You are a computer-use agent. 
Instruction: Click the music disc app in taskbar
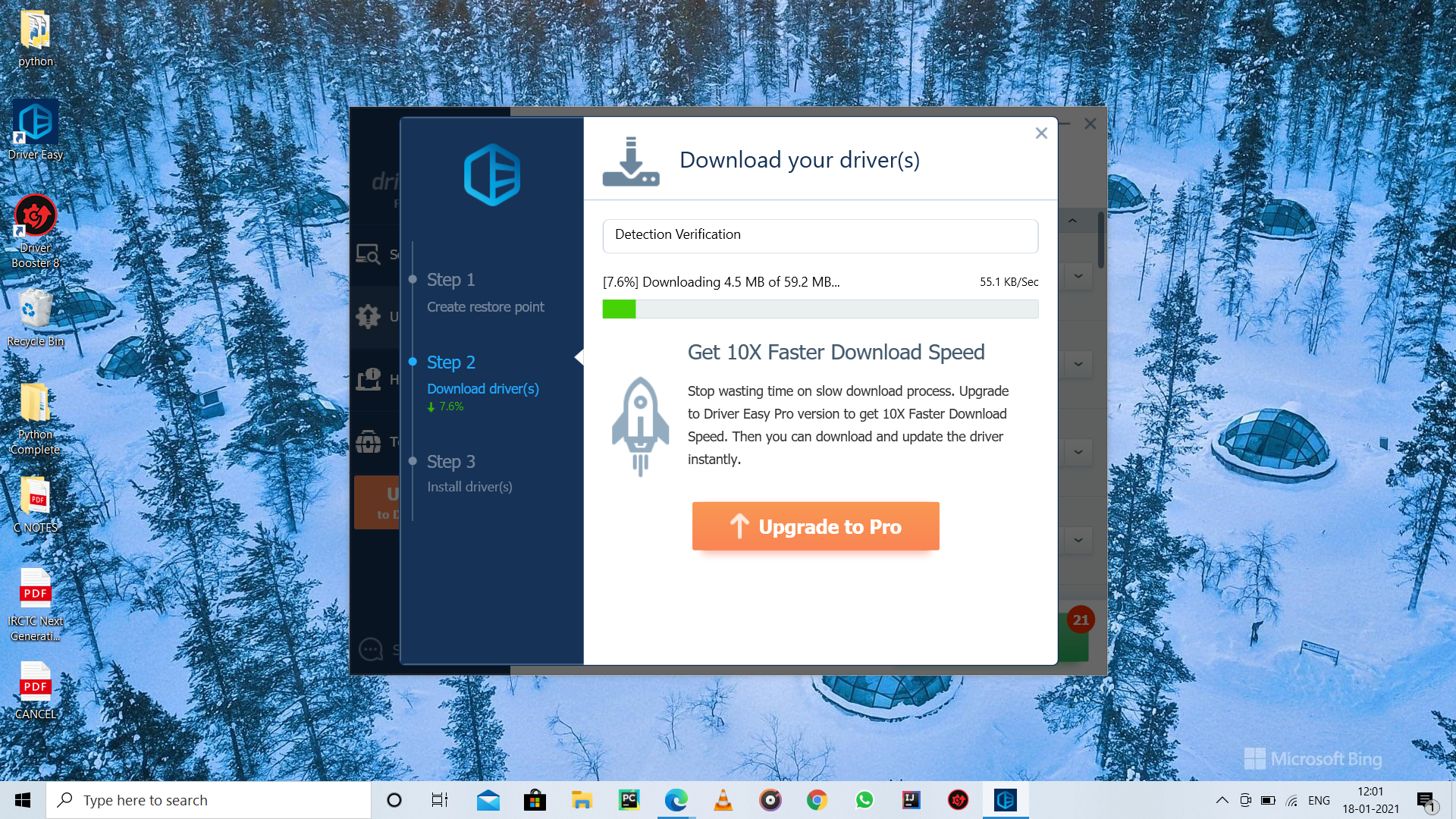[770, 800]
